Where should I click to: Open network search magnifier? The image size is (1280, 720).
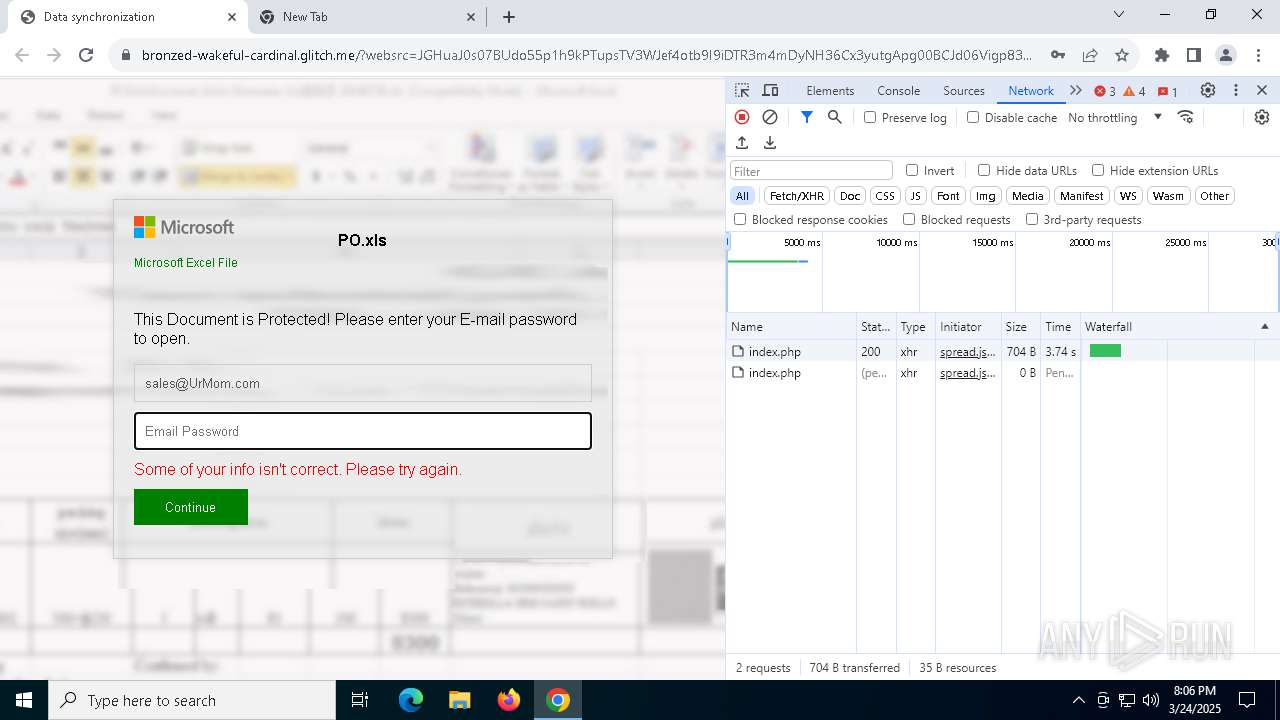click(x=835, y=117)
